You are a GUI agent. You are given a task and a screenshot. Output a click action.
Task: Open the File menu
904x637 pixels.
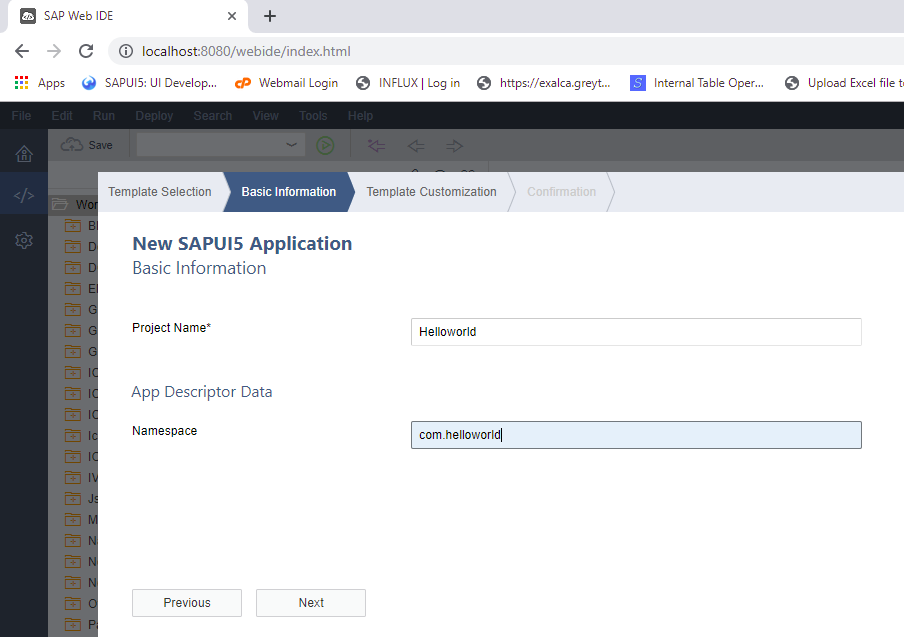(x=21, y=116)
